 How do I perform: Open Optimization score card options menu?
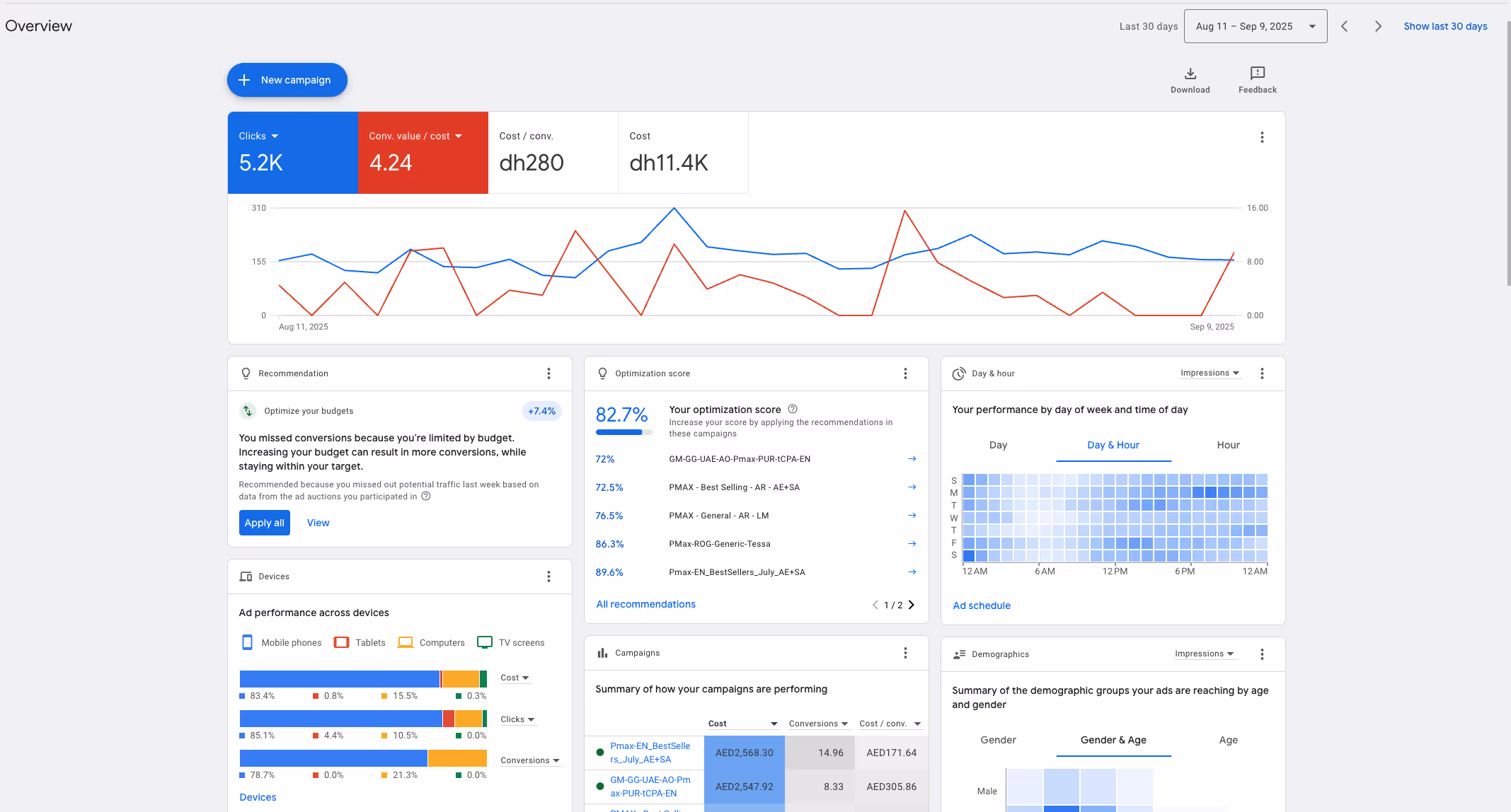point(905,373)
